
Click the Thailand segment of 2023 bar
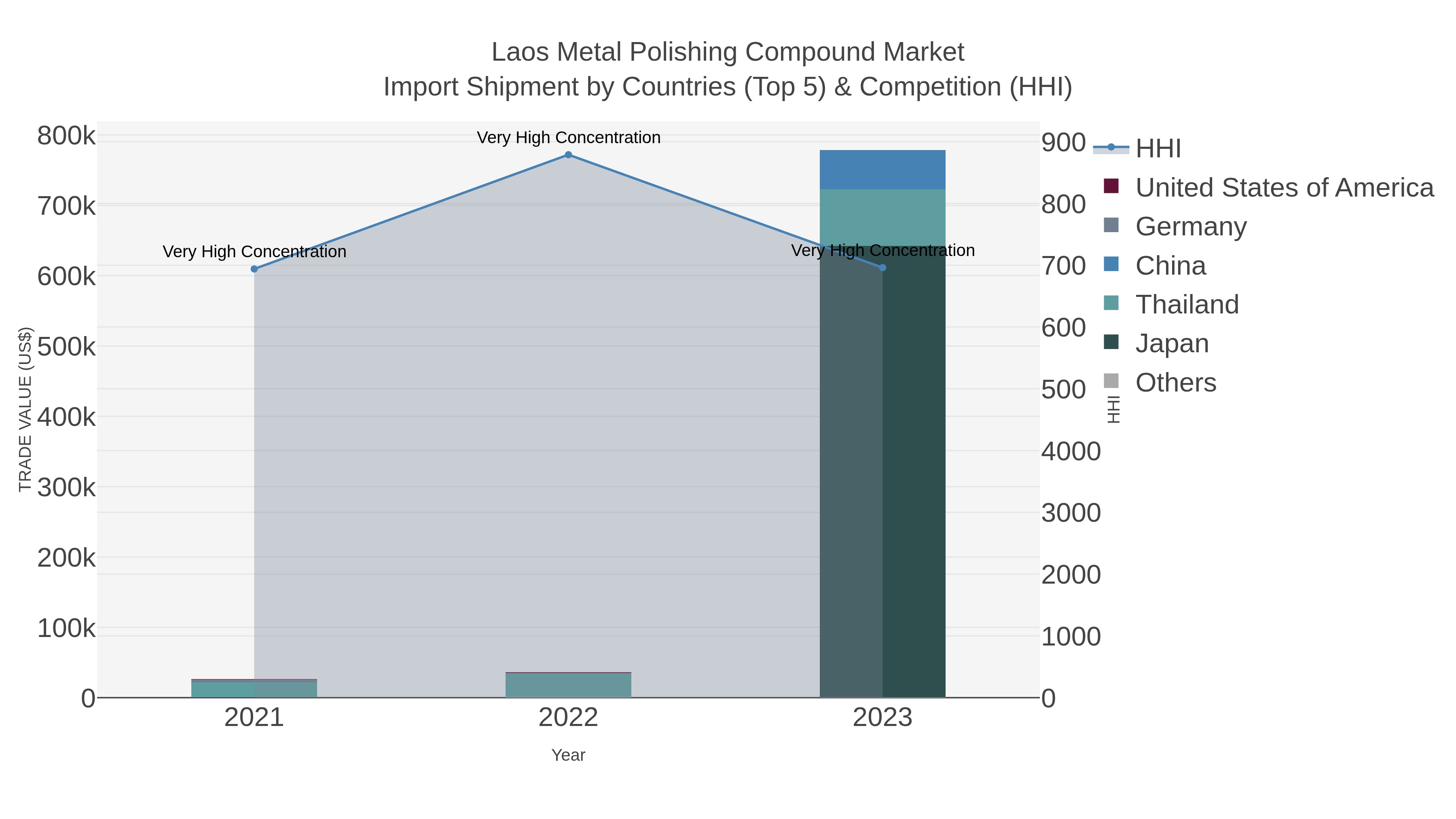(883, 218)
